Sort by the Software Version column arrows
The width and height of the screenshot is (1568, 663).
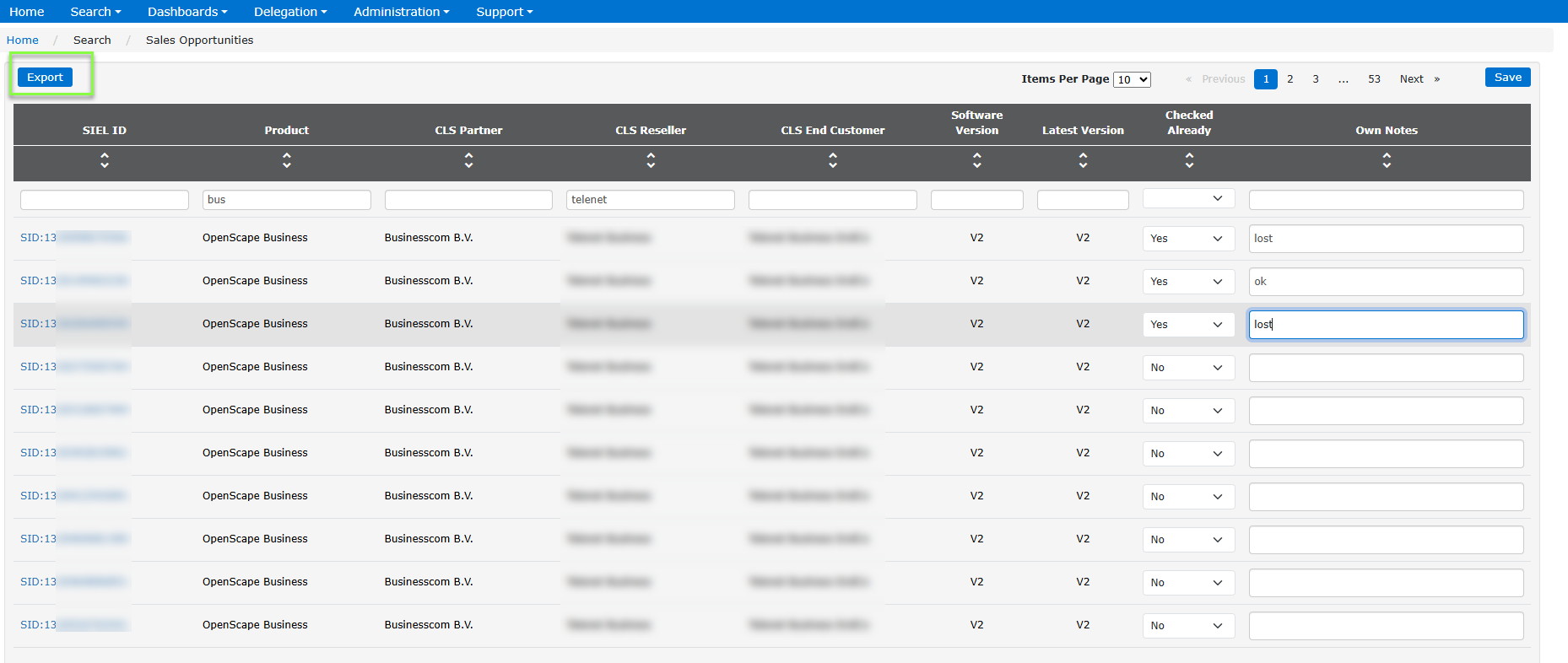(x=977, y=160)
